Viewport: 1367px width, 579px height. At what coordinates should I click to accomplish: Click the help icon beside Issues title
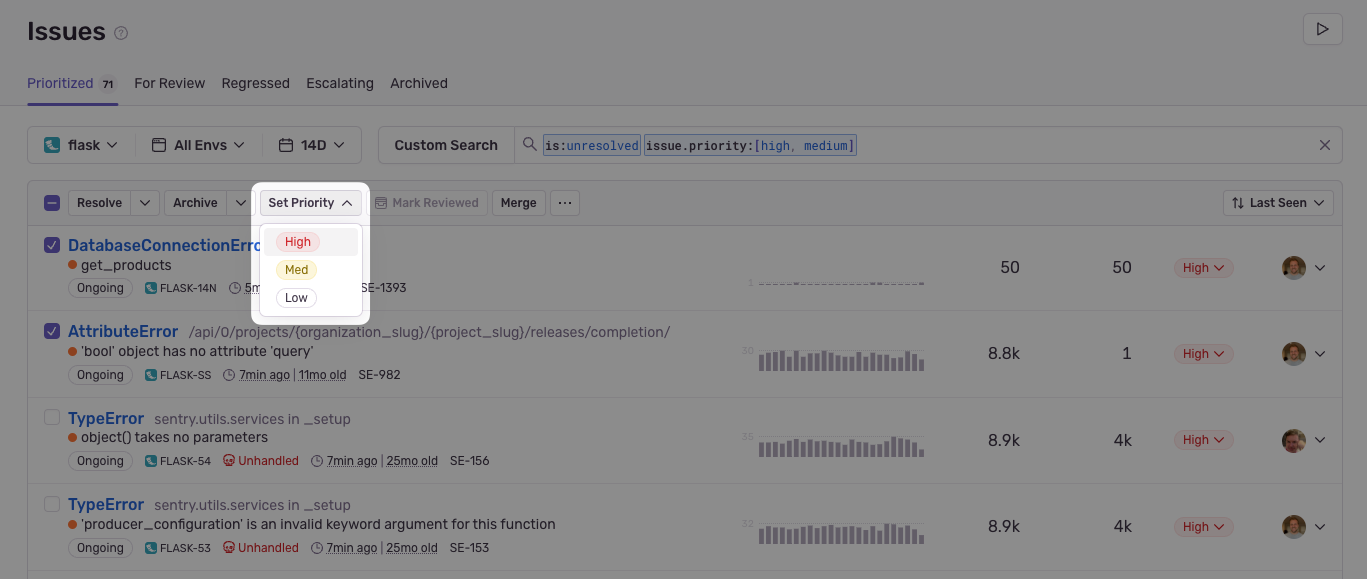click(x=121, y=33)
